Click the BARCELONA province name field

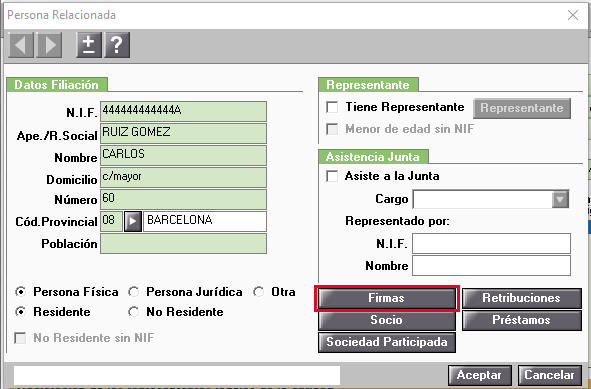205,221
